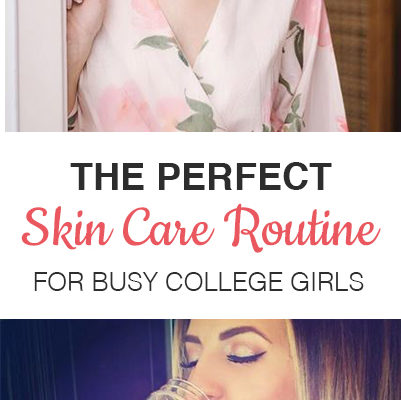Click the pink 'Skin Care Routine' script text
This screenshot has width=401, height=400.
coord(201,228)
